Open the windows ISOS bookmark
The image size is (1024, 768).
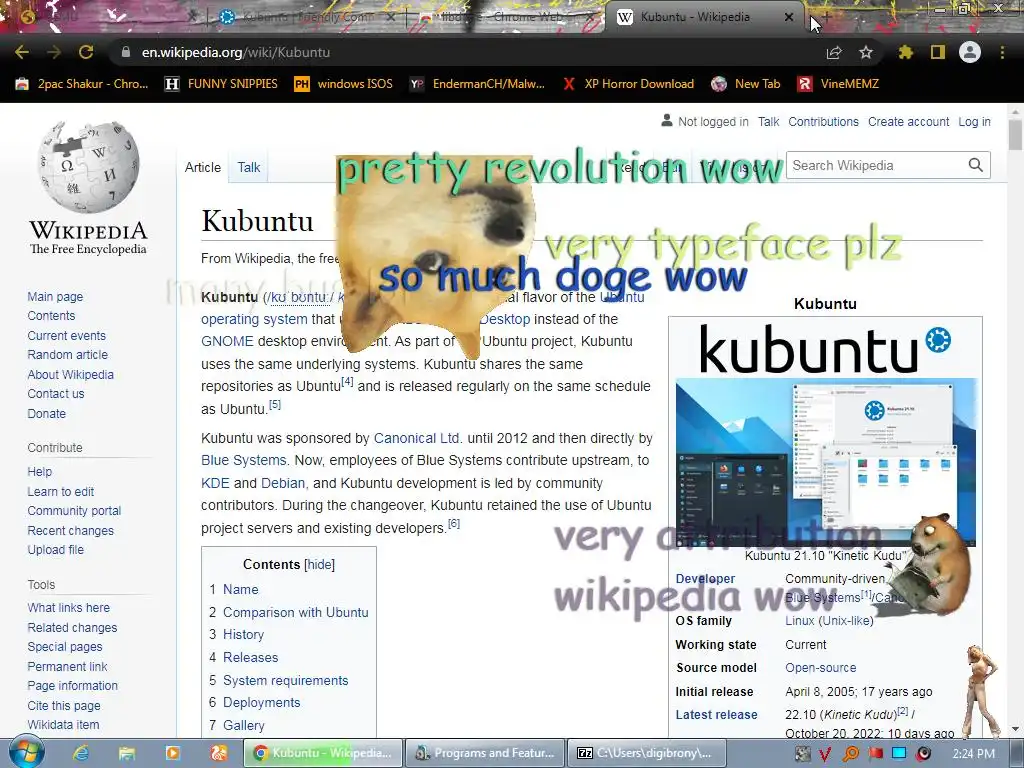[x=344, y=84]
